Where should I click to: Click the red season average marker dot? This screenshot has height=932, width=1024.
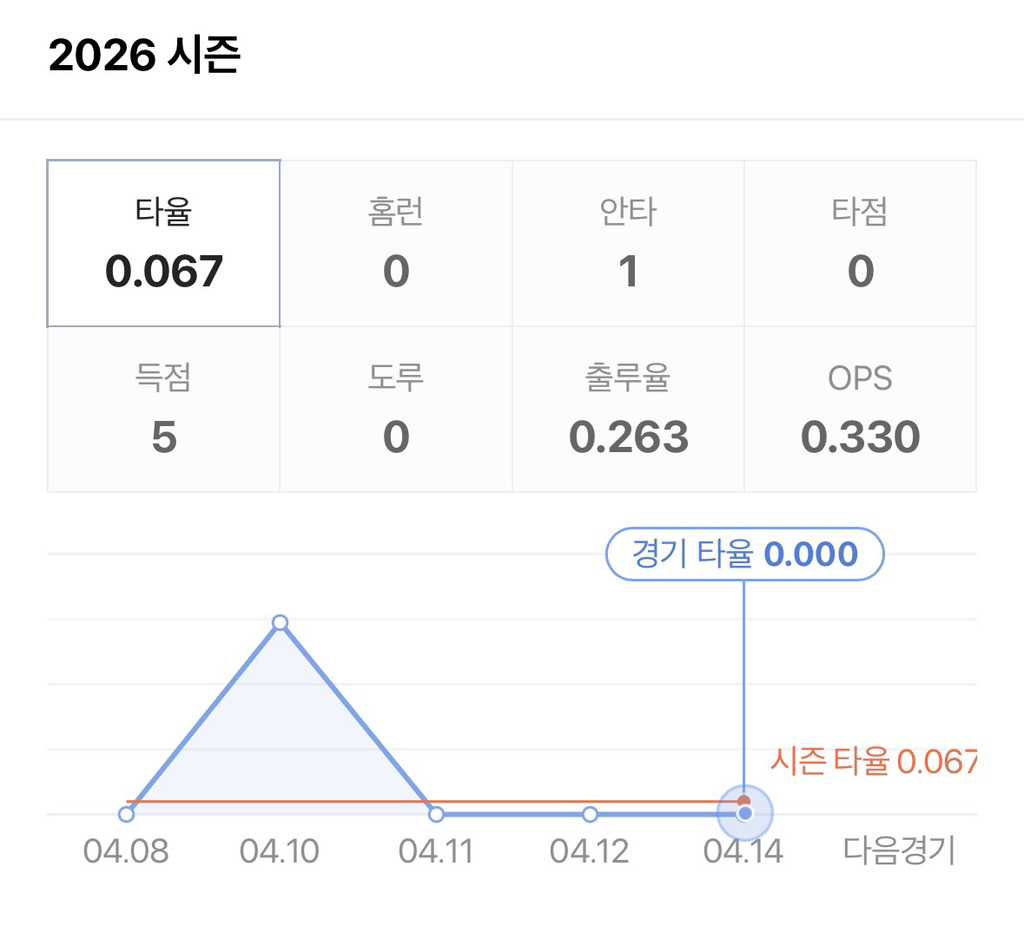tap(744, 801)
